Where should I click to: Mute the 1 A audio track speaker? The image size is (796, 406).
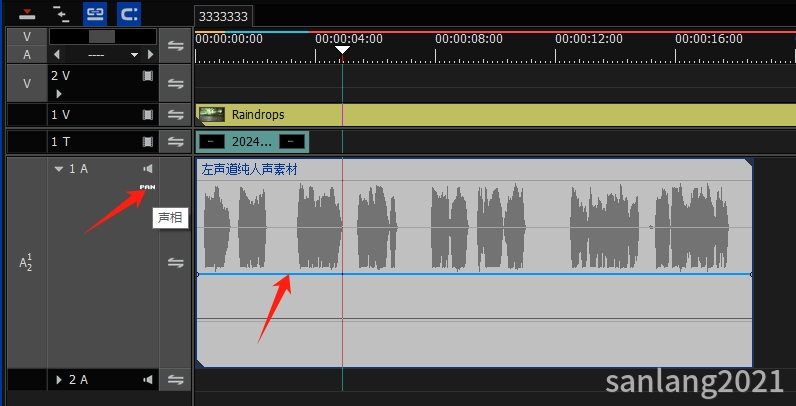coord(148,169)
